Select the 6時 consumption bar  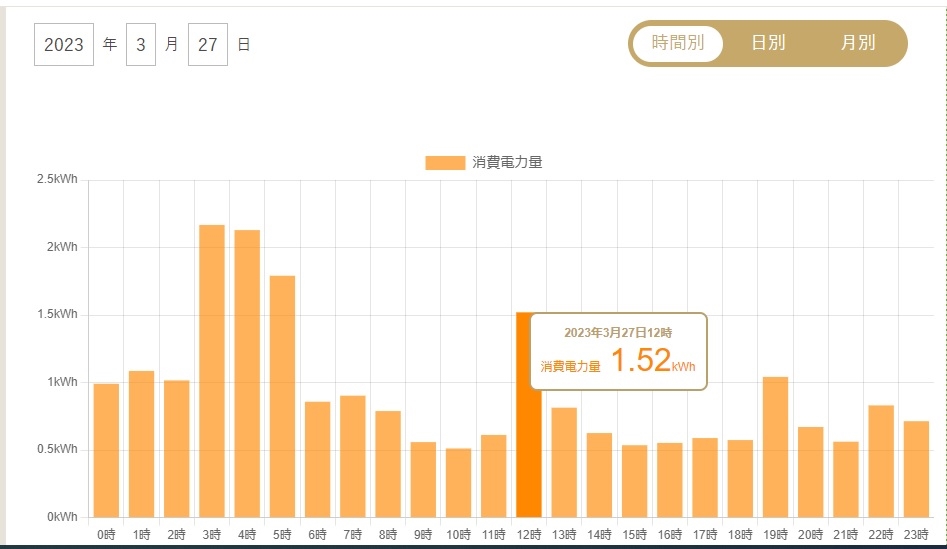pyautogui.click(x=317, y=459)
